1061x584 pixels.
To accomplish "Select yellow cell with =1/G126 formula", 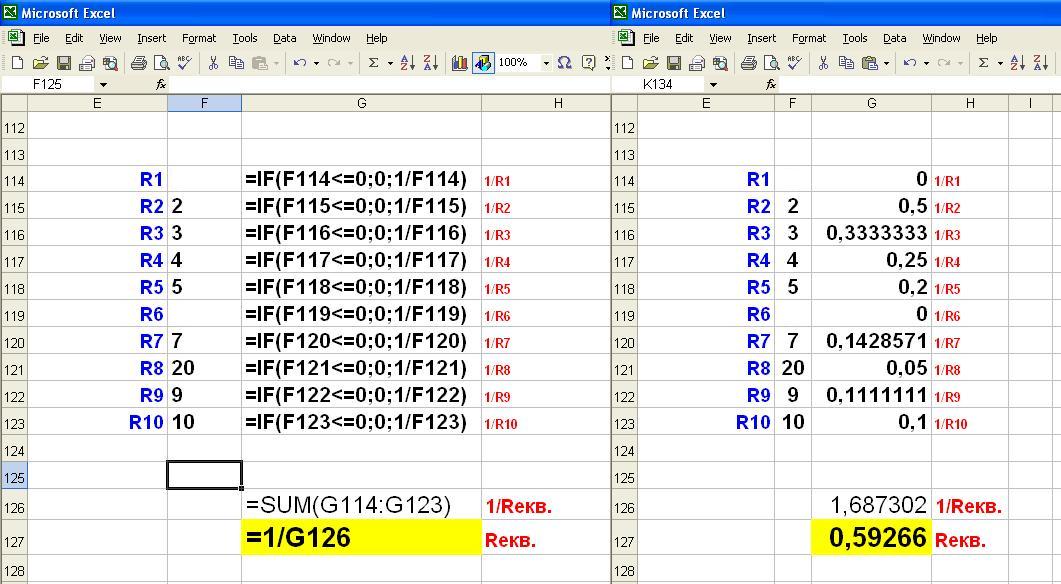I will pos(361,538).
